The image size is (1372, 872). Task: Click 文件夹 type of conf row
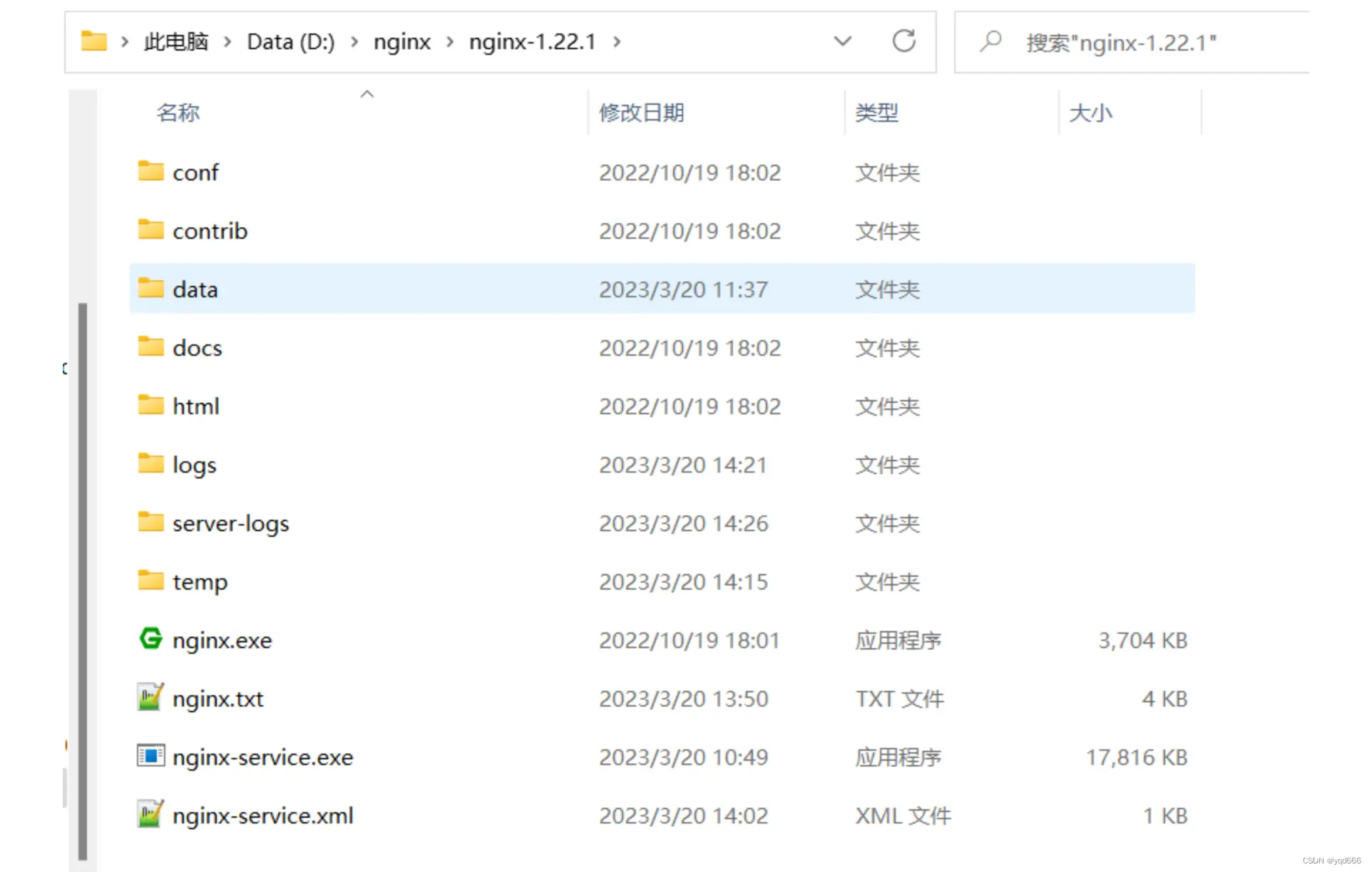(x=888, y=173)
